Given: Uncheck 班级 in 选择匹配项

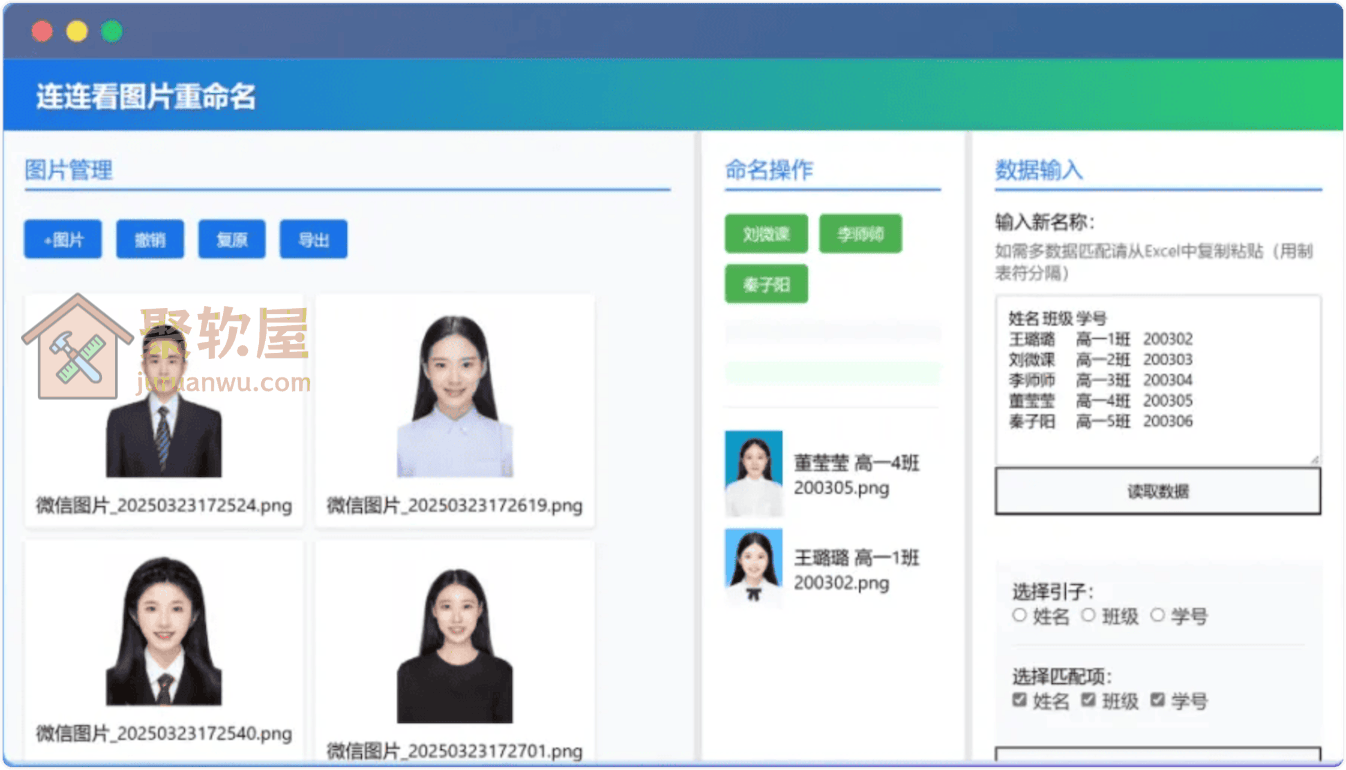Looking at the screenshot, I should coord(1087,700).
